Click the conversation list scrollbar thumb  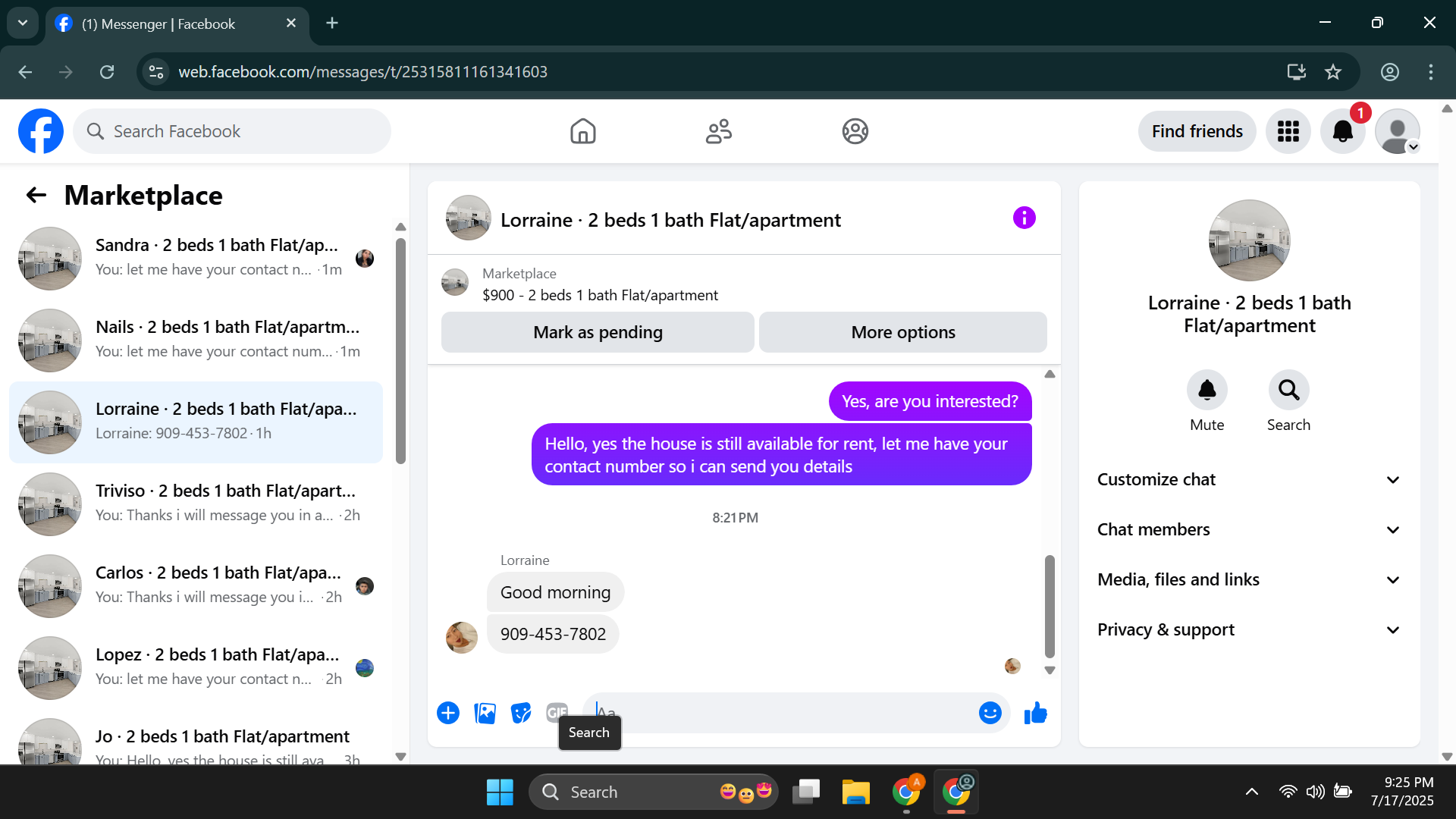click(400, 350)
